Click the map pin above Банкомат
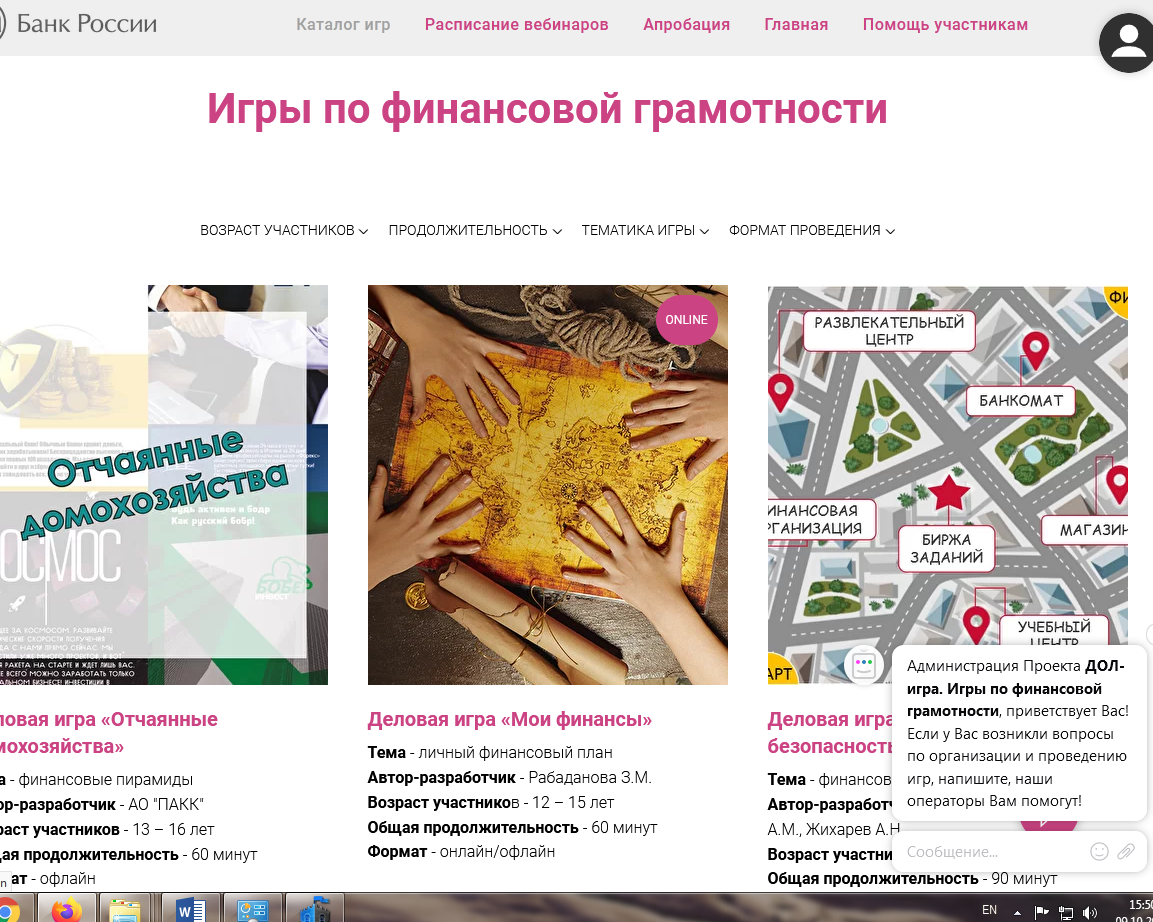The width and height of the screenshot is (1153, 922). pos(1035,350)
